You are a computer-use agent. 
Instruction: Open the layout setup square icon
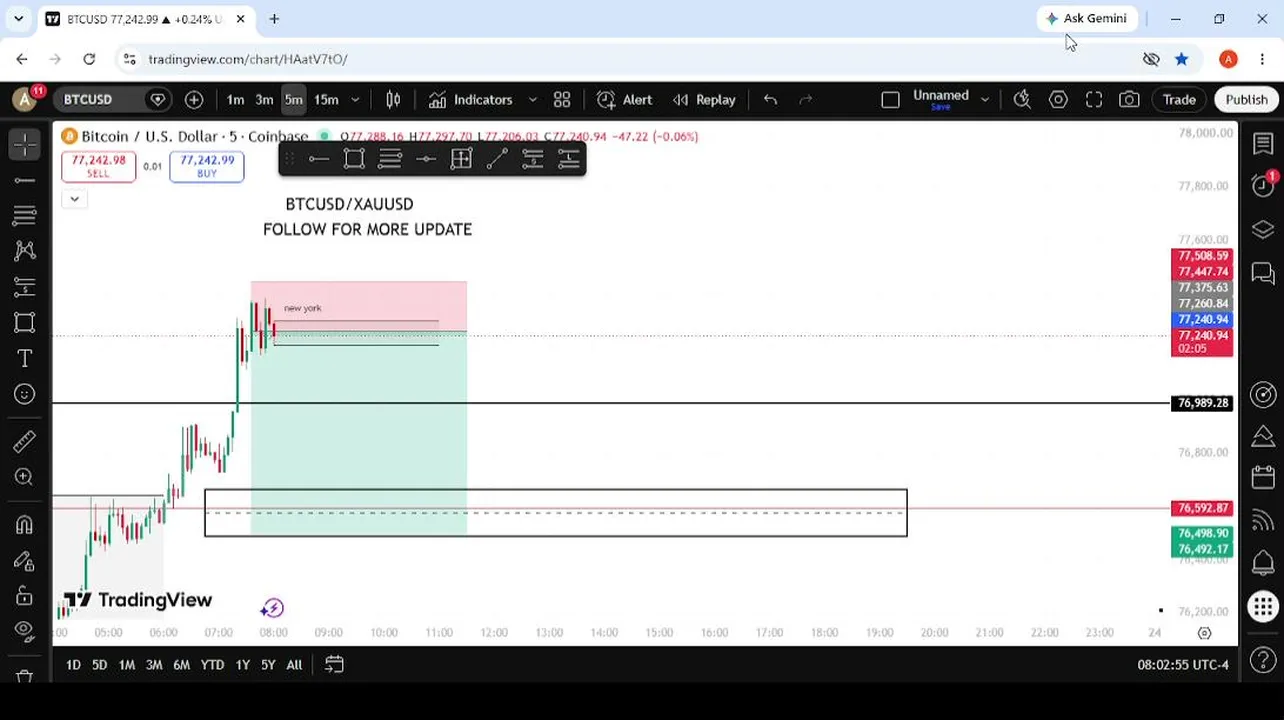[890, 99]
